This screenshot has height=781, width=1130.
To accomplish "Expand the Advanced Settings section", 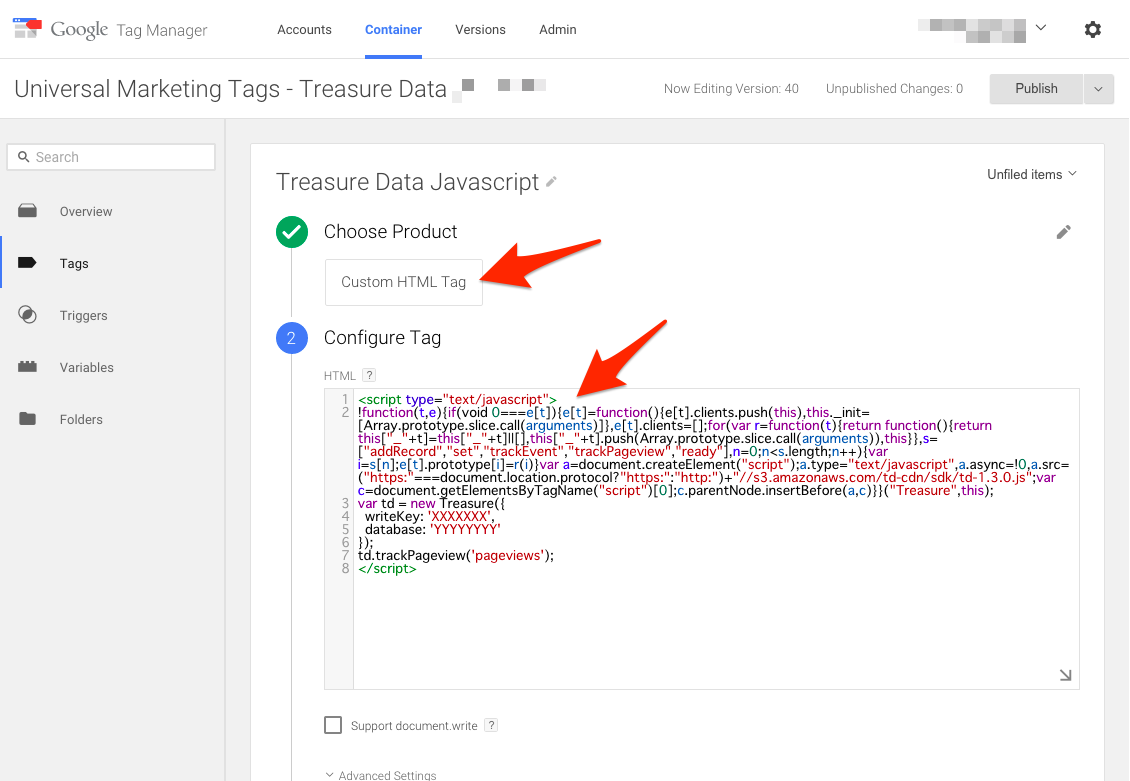I will tap(381, 775).
